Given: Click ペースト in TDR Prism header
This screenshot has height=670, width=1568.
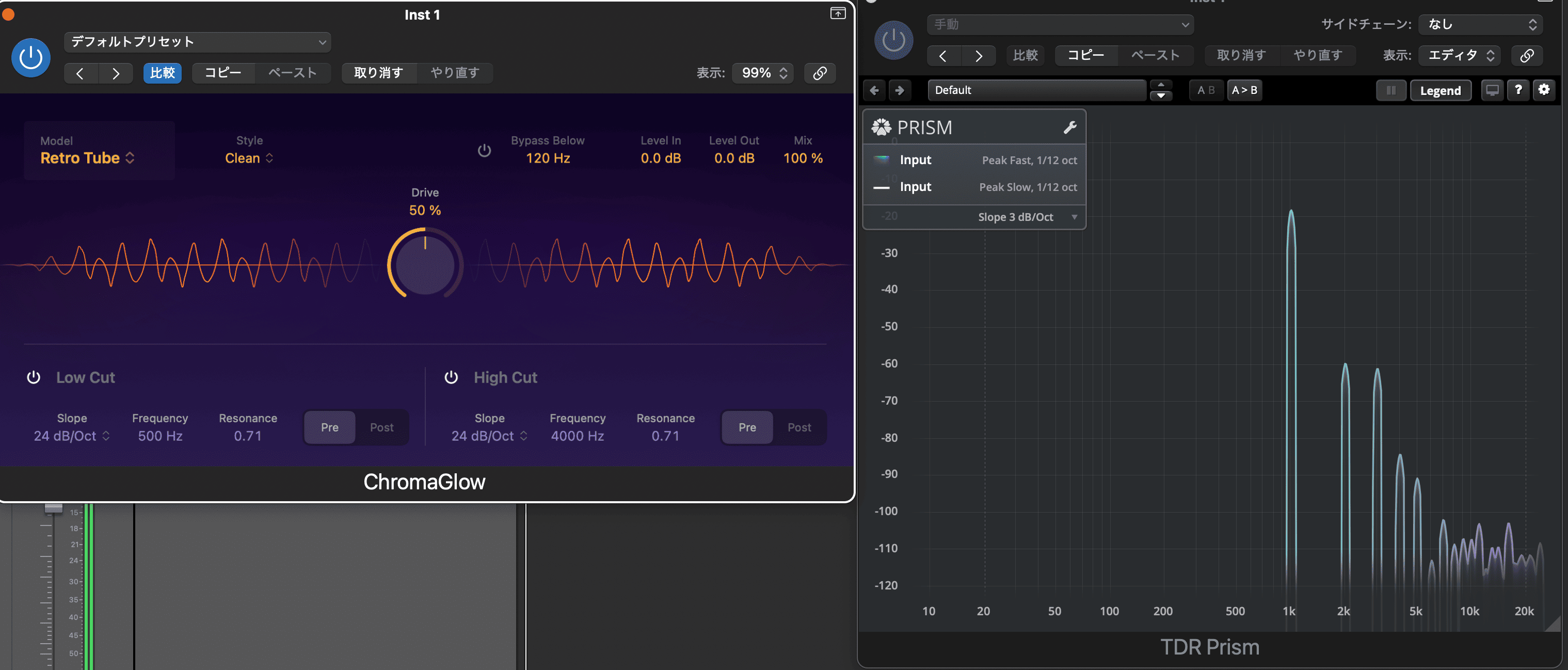Looking at the screenshot, I should [x=1155, y=55].
